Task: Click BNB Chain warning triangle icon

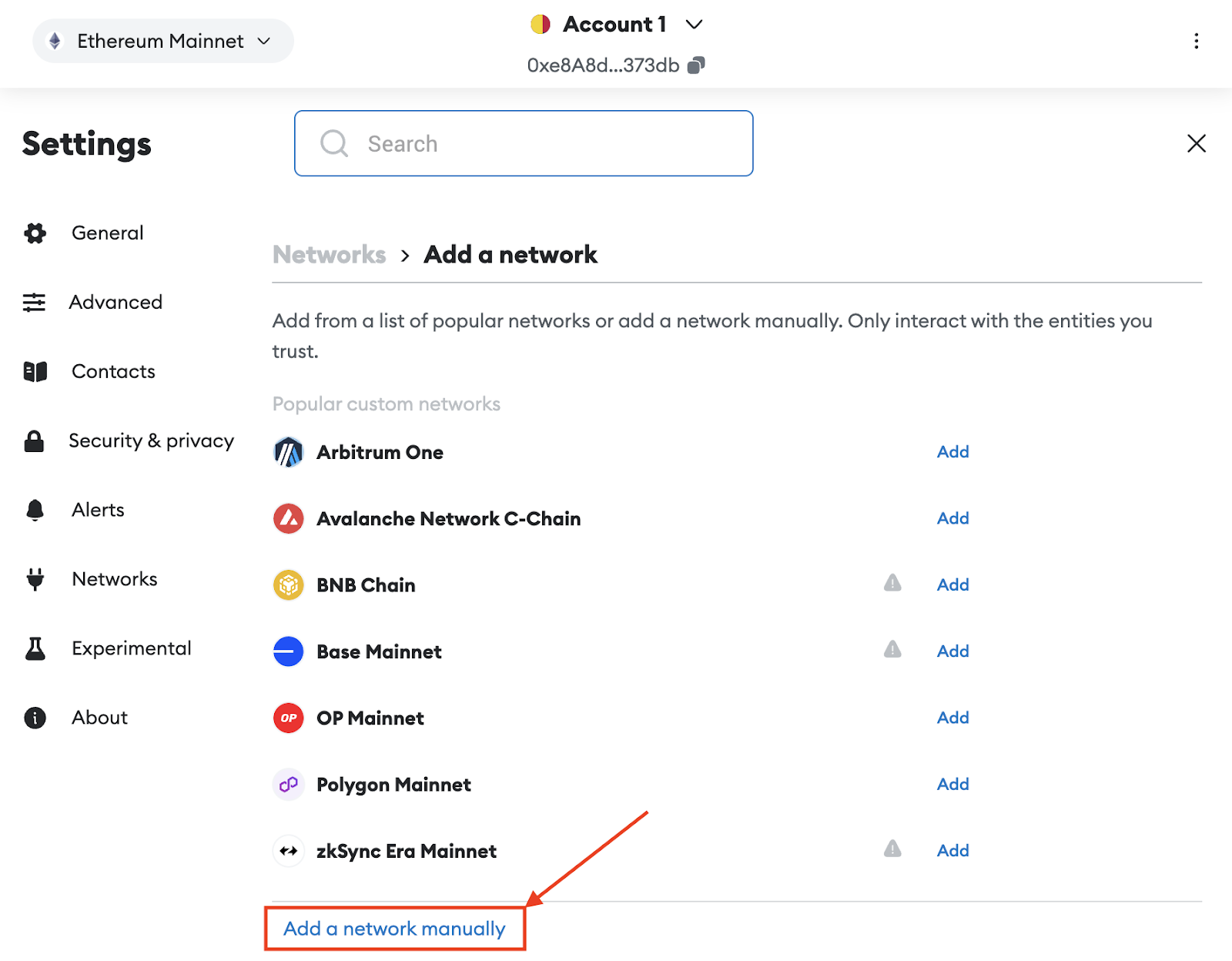Action: click(x=892, y=583)
